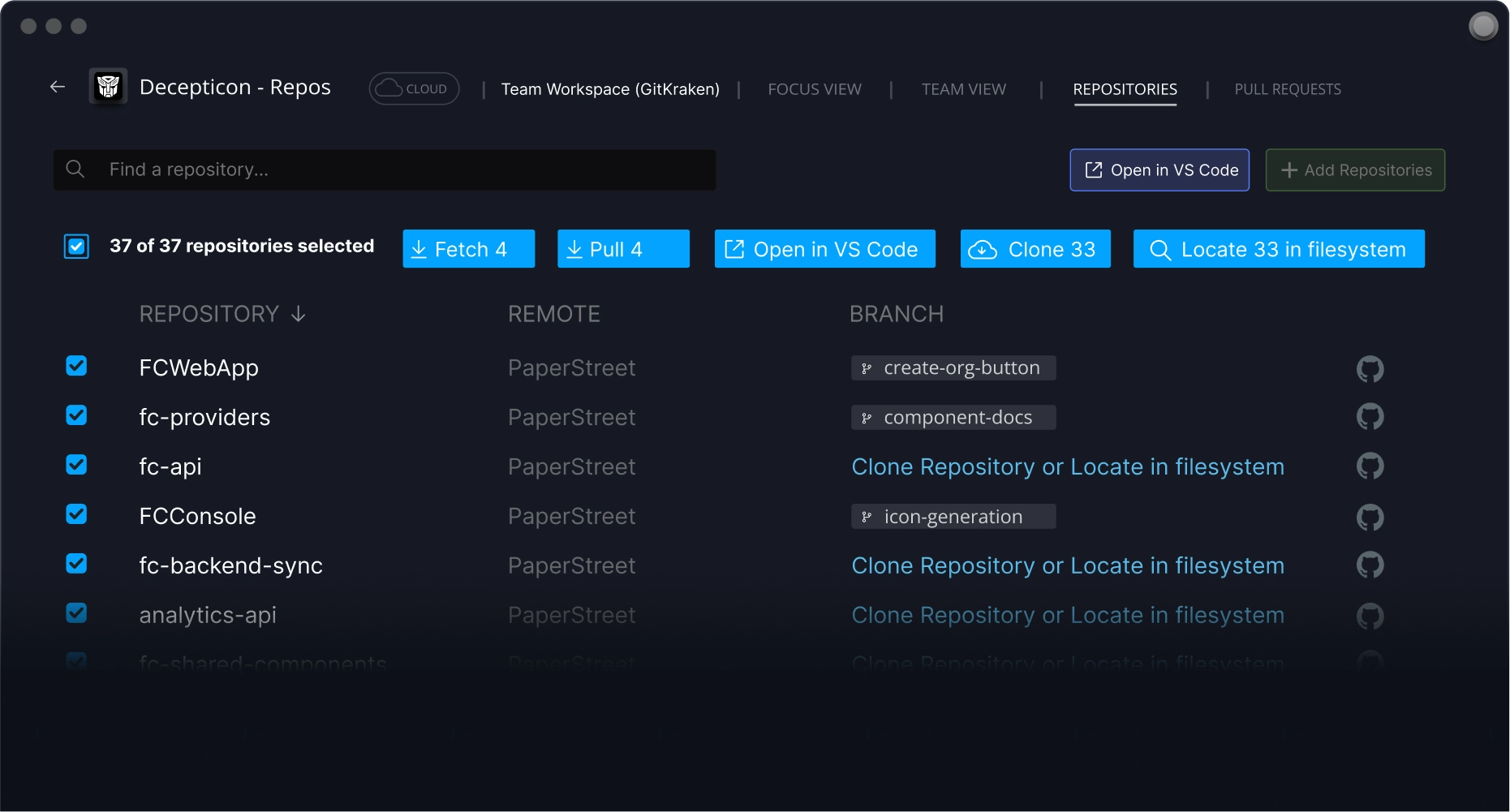Click the component-docs branch tag

953,418
